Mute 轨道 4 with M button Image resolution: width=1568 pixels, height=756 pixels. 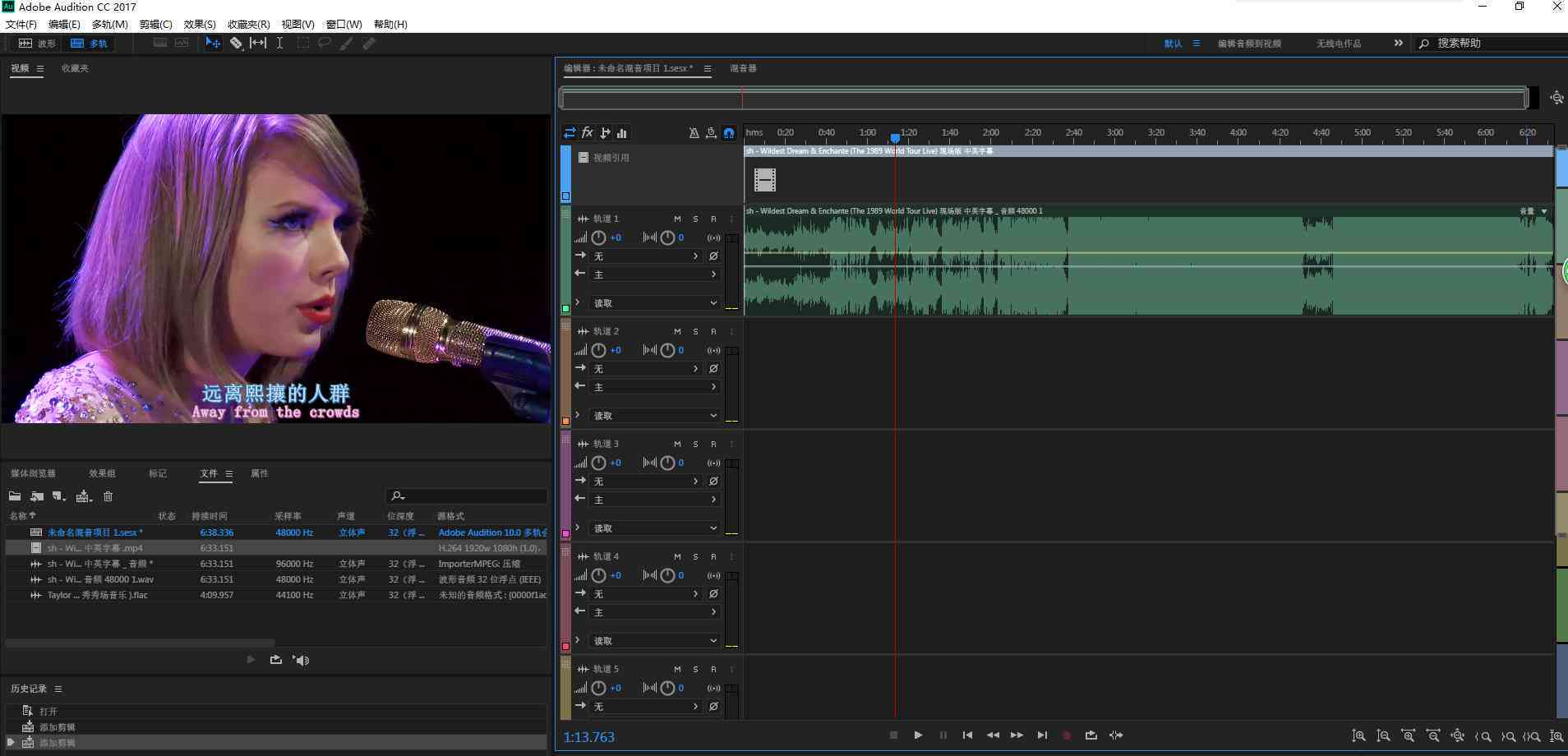pyautogui.click(x=677, y=556)
